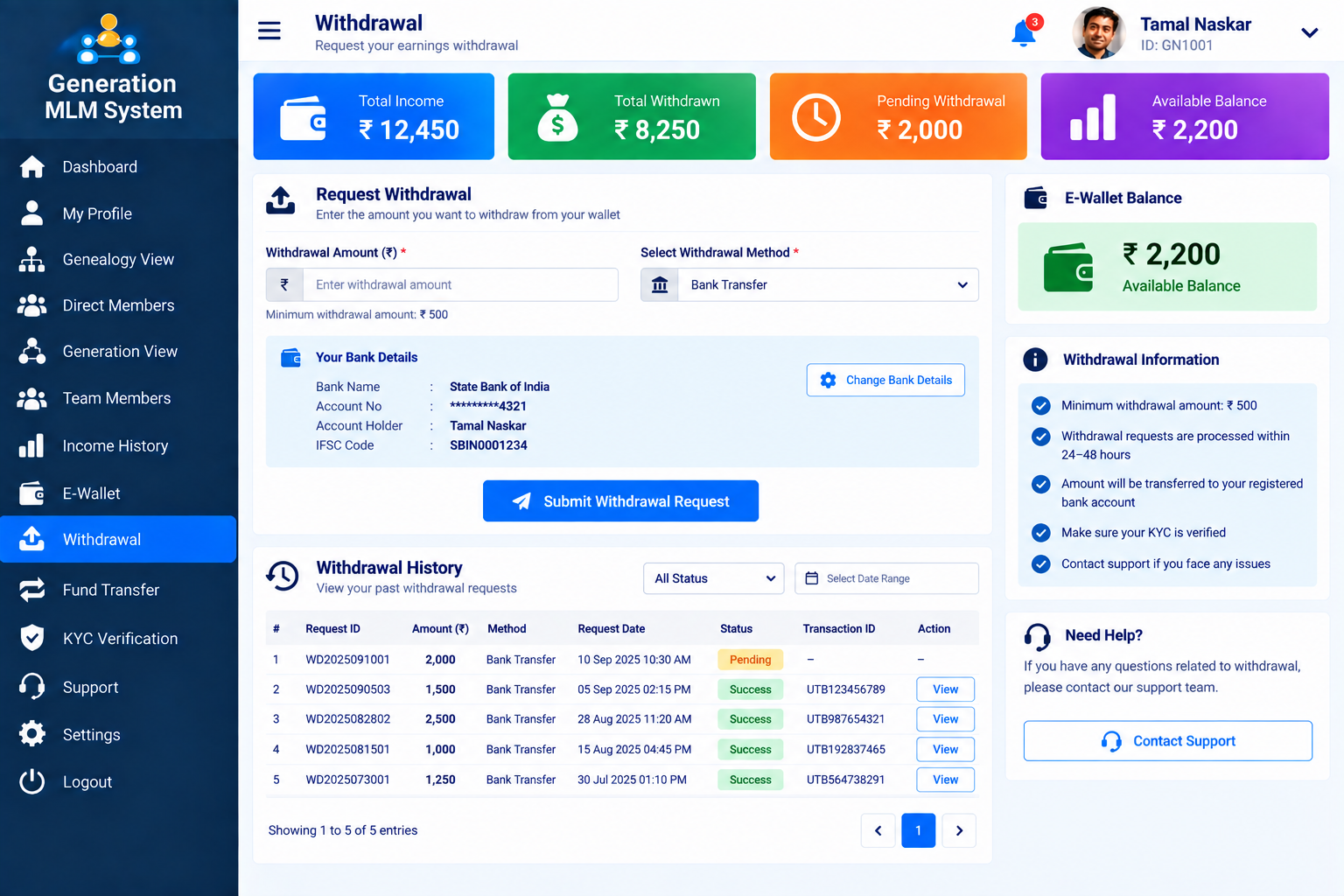
Task: Click request ID WD2025091001
Action: pos(347,660)
